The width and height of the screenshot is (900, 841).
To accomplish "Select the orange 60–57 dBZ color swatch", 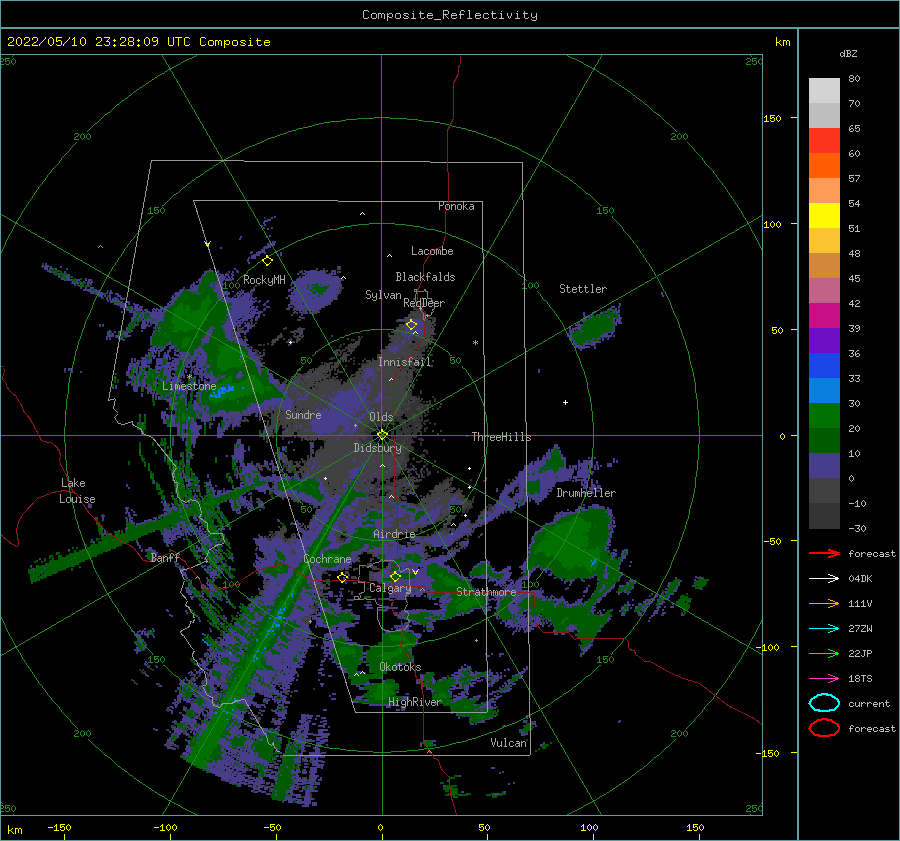I will [x=824, y=166].
